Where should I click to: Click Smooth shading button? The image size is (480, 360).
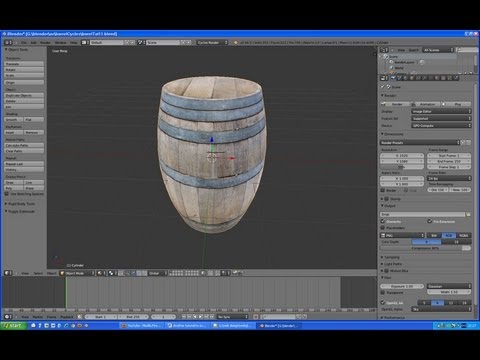14,119
